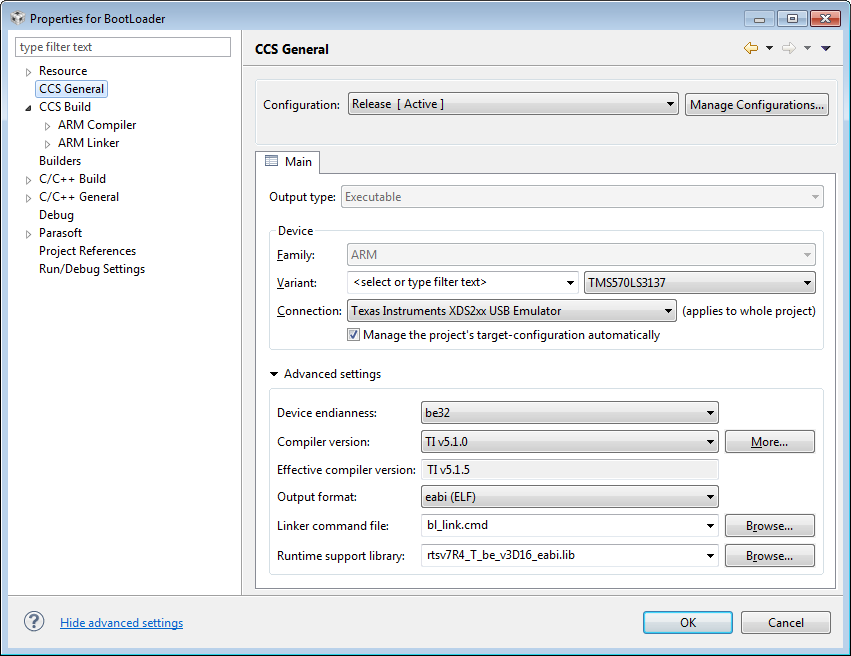Open the Runtime support library dropdown

(x=569, y=555)
